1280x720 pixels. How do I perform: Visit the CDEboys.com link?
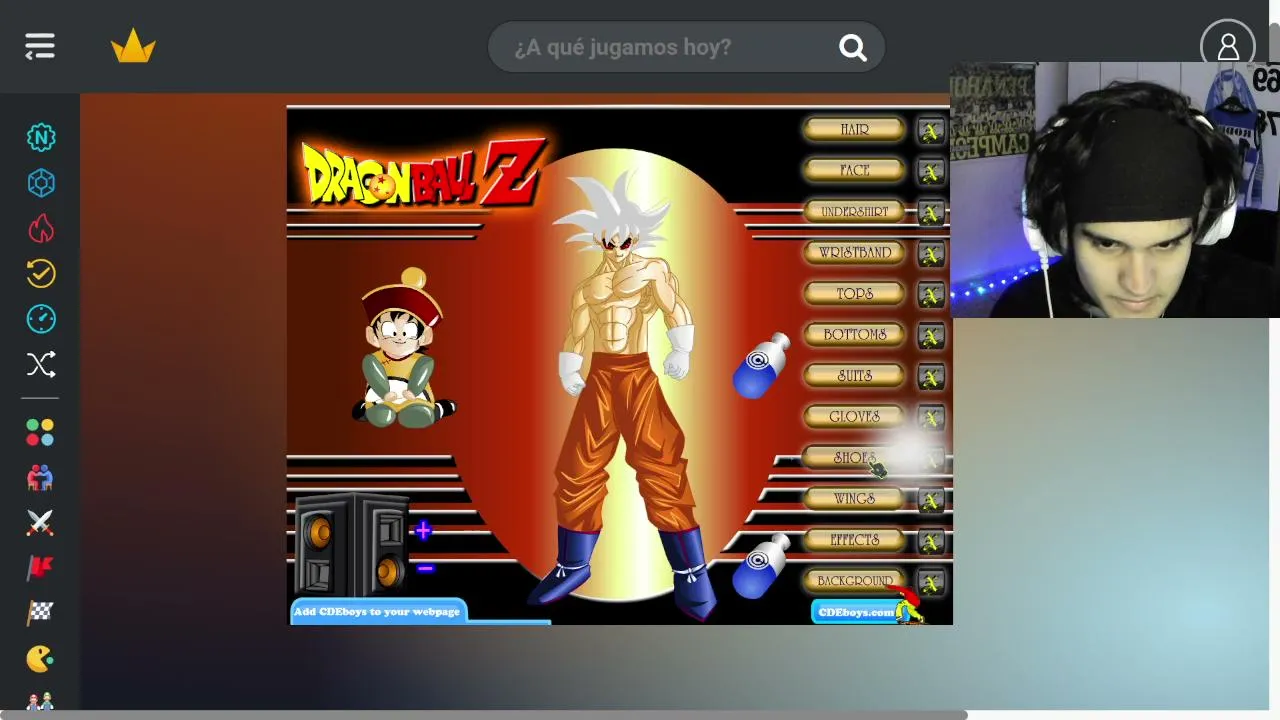(x=856, y=612)
